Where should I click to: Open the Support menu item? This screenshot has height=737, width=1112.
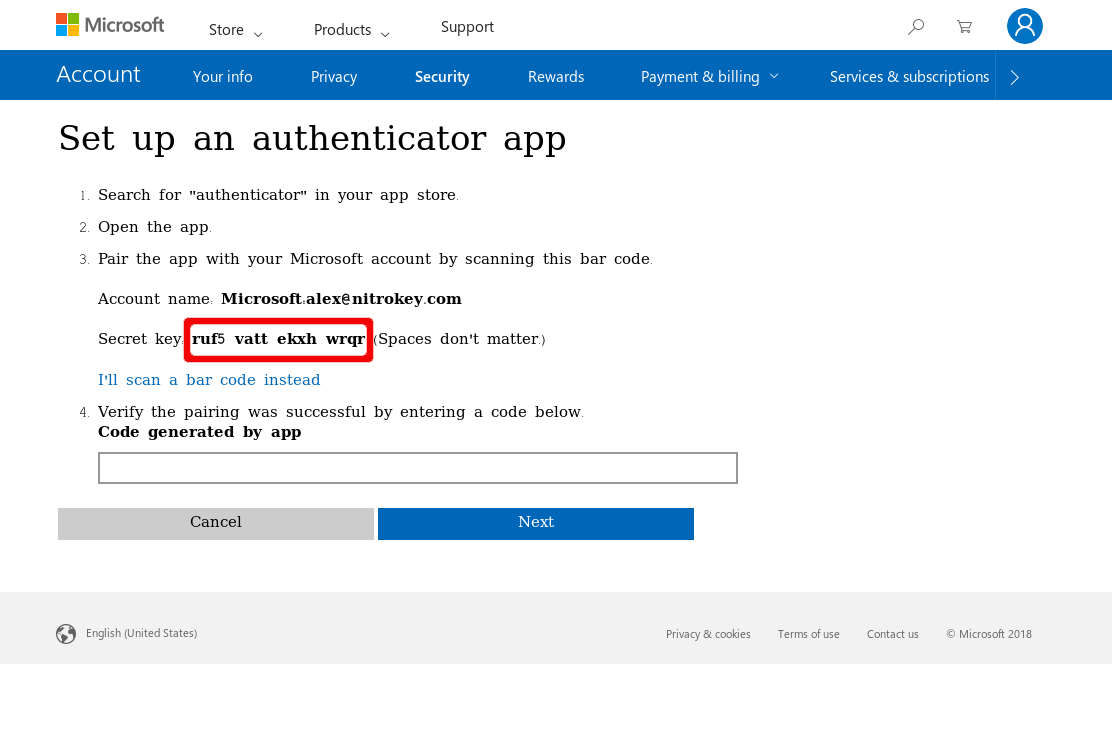click(x=467, y=27)
